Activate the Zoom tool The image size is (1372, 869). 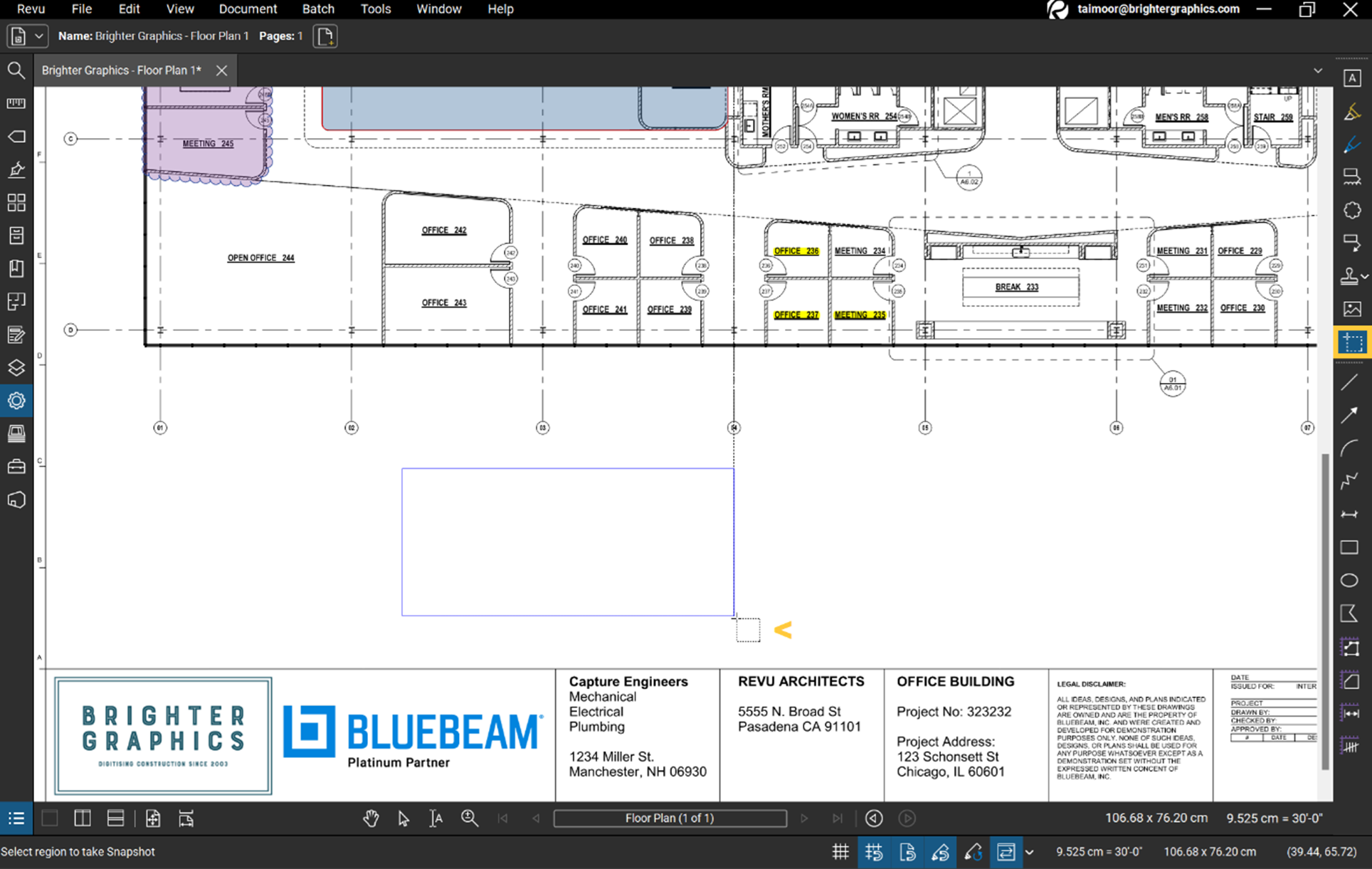470,818
